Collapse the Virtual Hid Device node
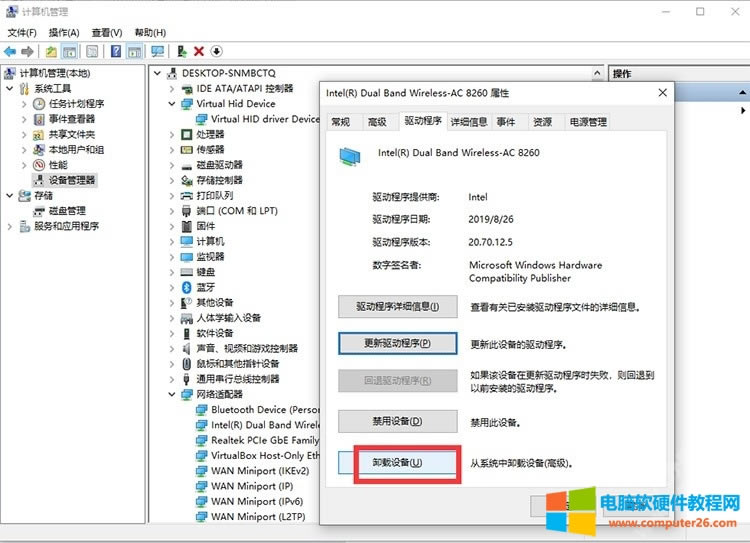750x543 pixels. 172,104
